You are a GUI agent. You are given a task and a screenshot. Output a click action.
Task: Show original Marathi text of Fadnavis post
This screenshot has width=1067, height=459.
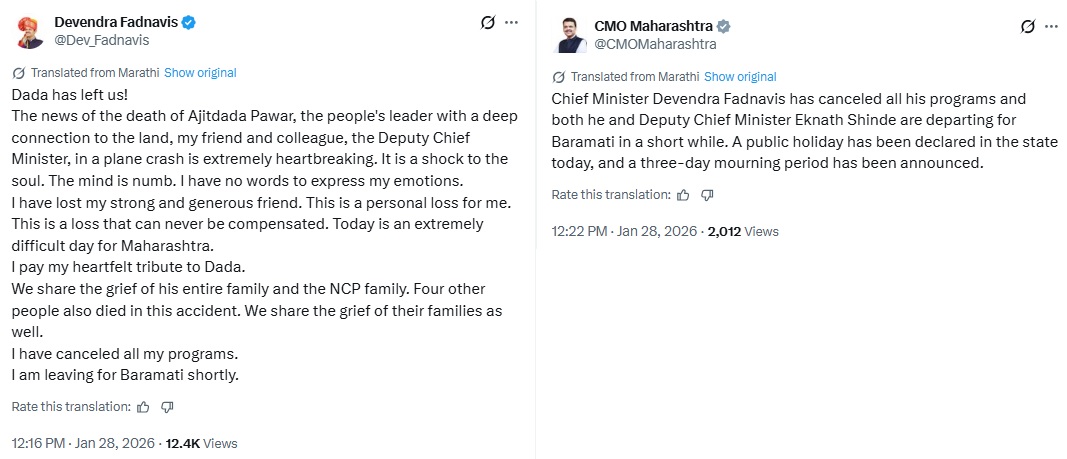pyautogui.click(x=200, y=73)
